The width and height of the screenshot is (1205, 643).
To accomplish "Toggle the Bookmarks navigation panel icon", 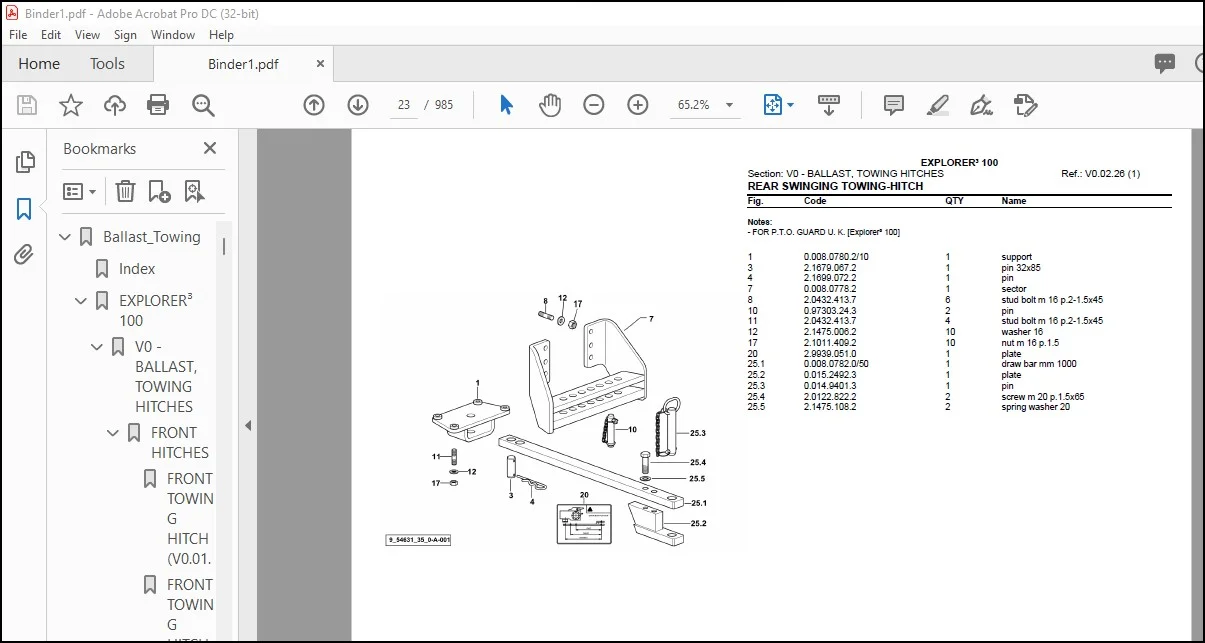I will [x=25, y=209].
